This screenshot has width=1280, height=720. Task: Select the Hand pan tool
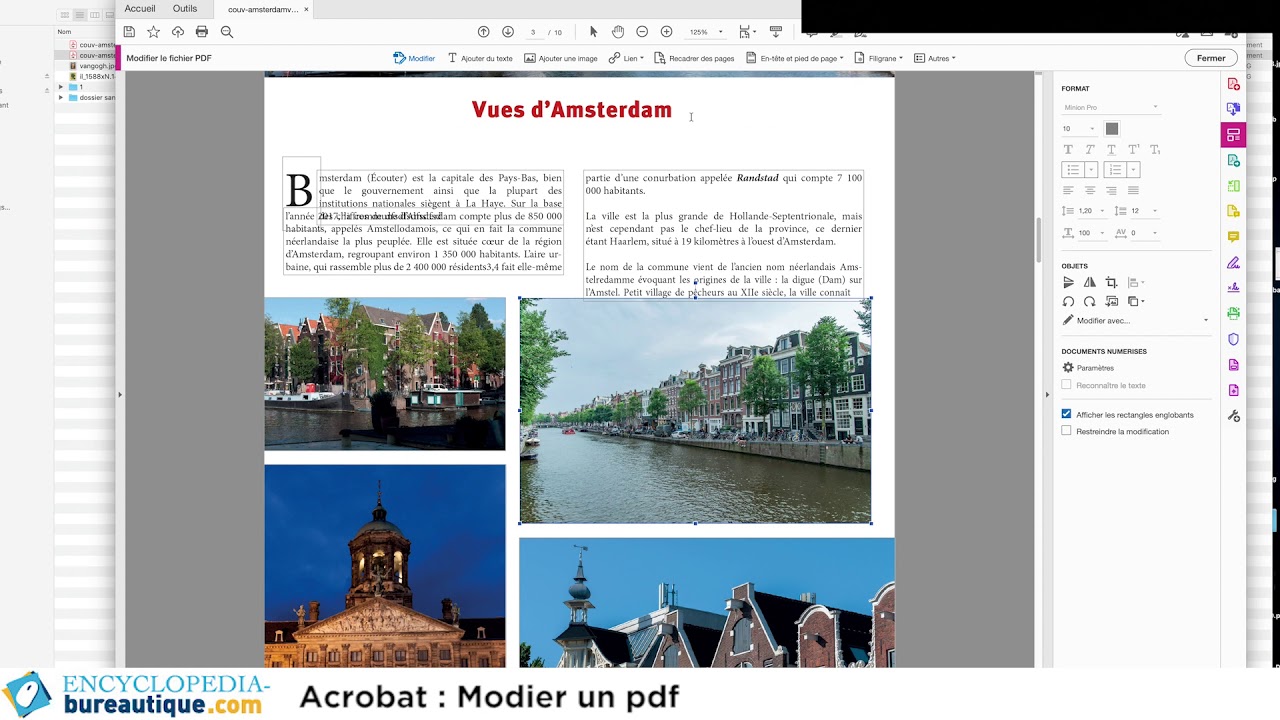click(x=618, y=32)
